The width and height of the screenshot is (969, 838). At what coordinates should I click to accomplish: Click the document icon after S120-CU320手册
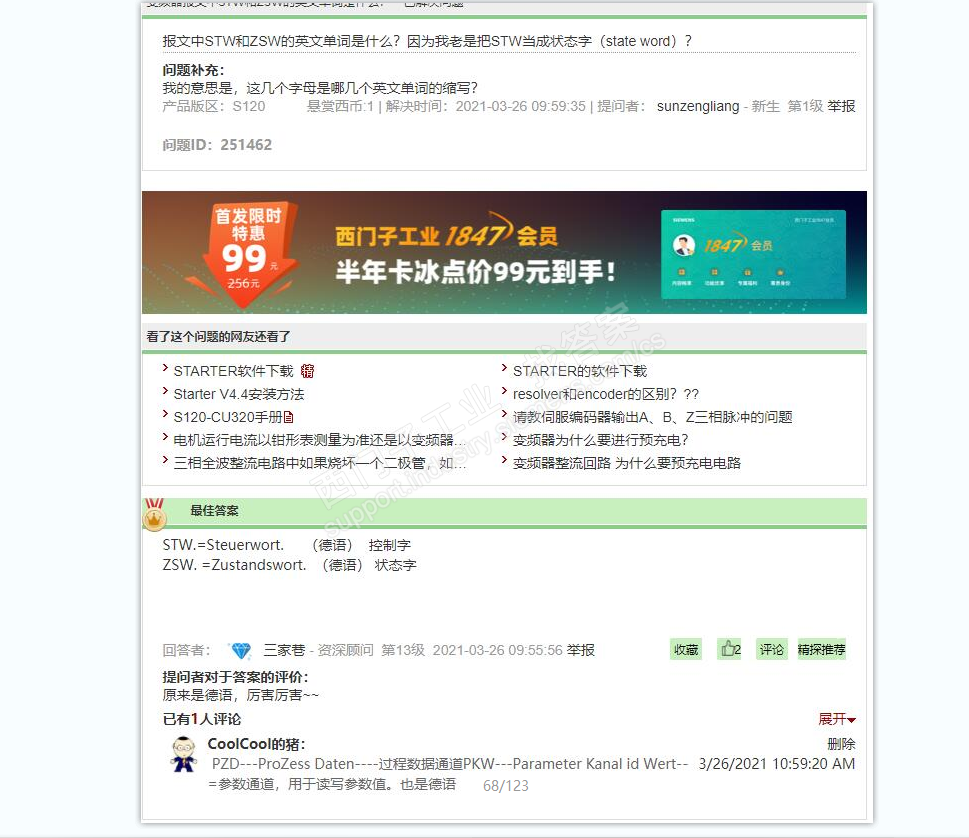(289, 417)
